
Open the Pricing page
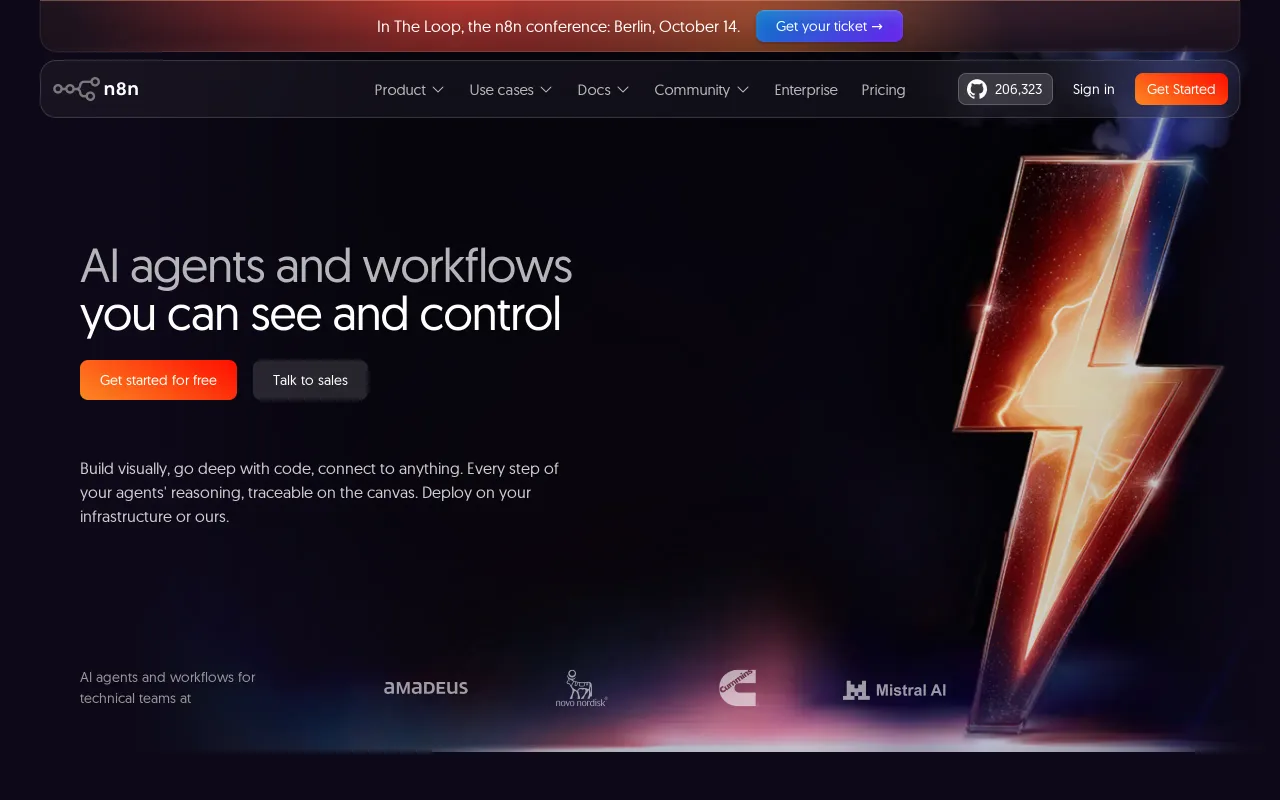(883, 90)
